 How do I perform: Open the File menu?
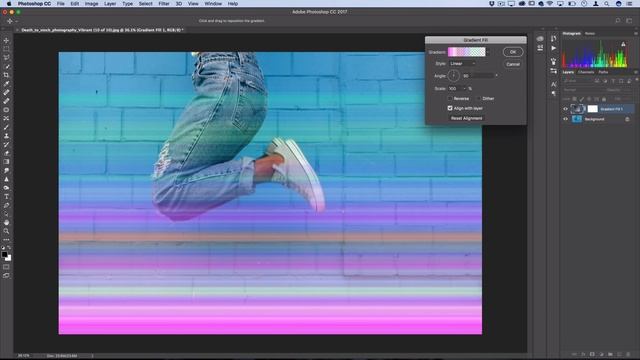[61, 4]
